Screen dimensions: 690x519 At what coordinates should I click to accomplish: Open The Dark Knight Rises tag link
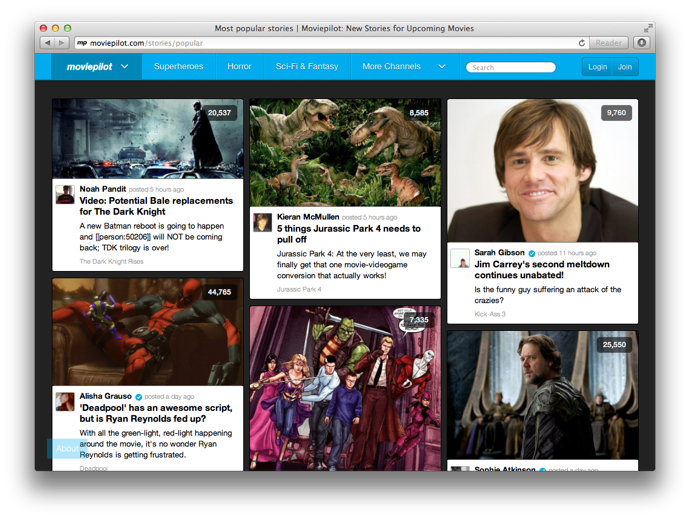coord(111,261)
